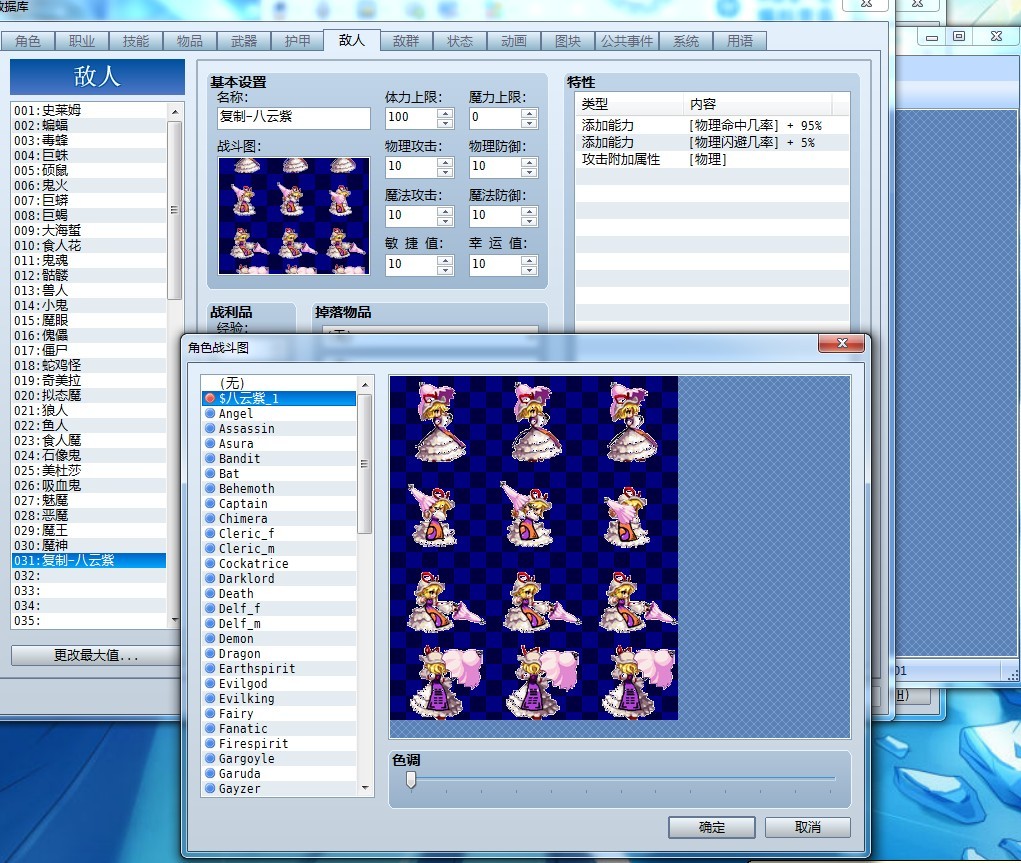Increase the 体力上限 value with up arrow

445,113
